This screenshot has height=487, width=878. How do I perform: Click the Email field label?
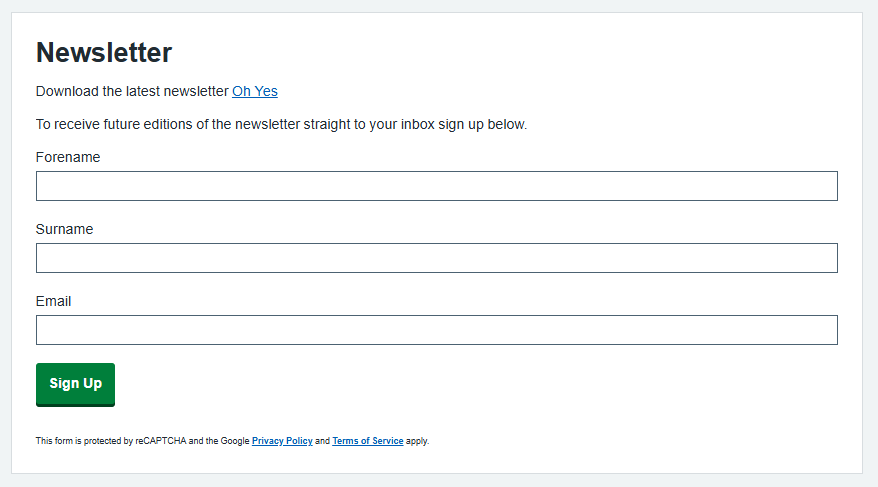coord(54,301)
